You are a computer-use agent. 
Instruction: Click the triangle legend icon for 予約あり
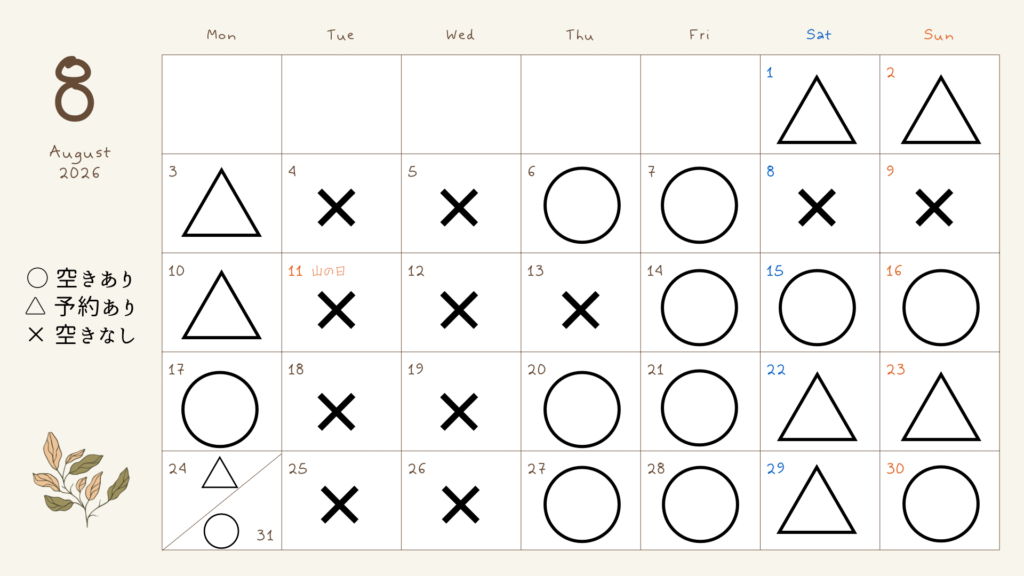point(35,306)
